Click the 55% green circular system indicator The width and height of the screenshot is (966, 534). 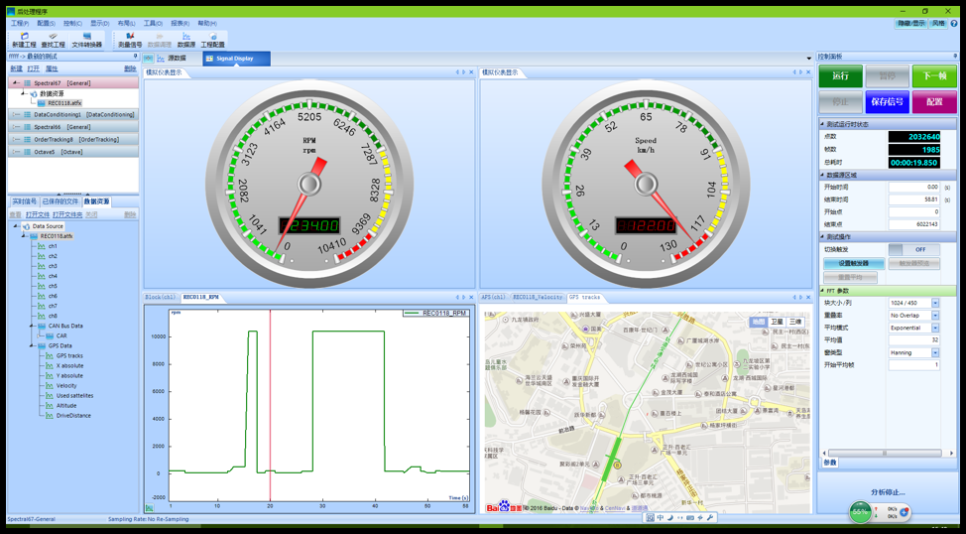[x=860, y=512]
